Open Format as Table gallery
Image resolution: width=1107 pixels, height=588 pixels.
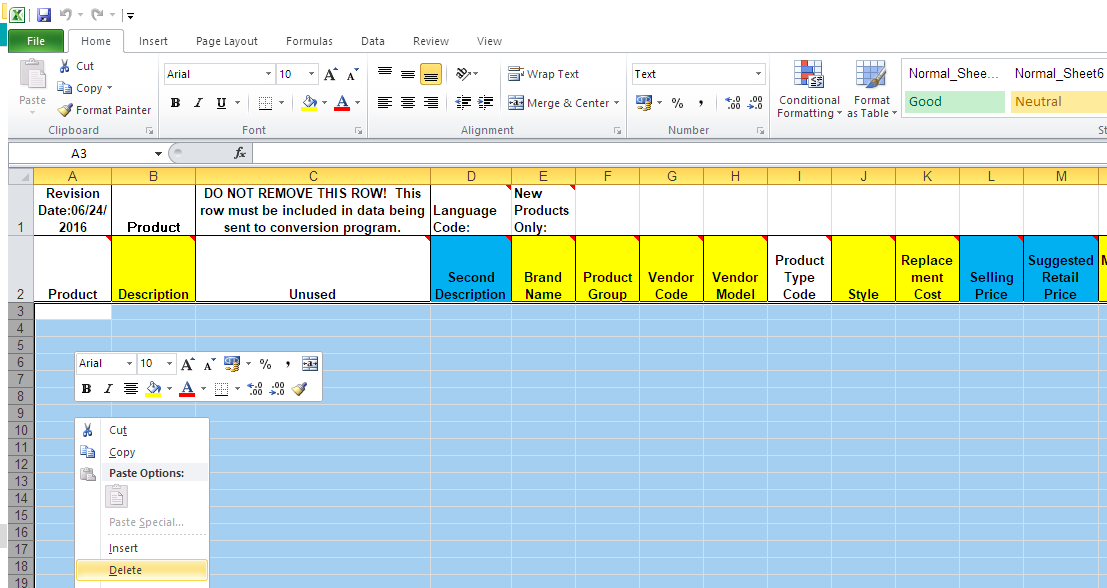point(872,89)
